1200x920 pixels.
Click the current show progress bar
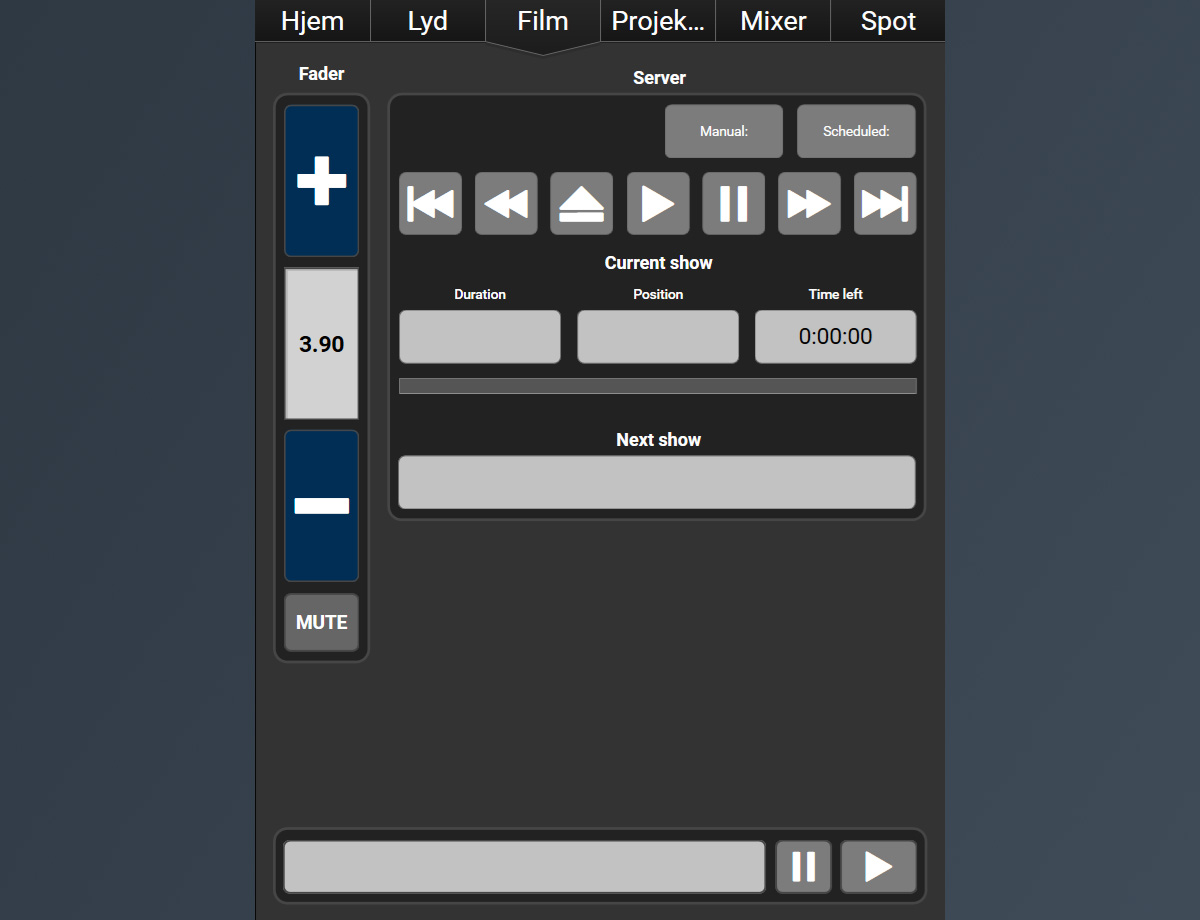[x=657, y=386]
